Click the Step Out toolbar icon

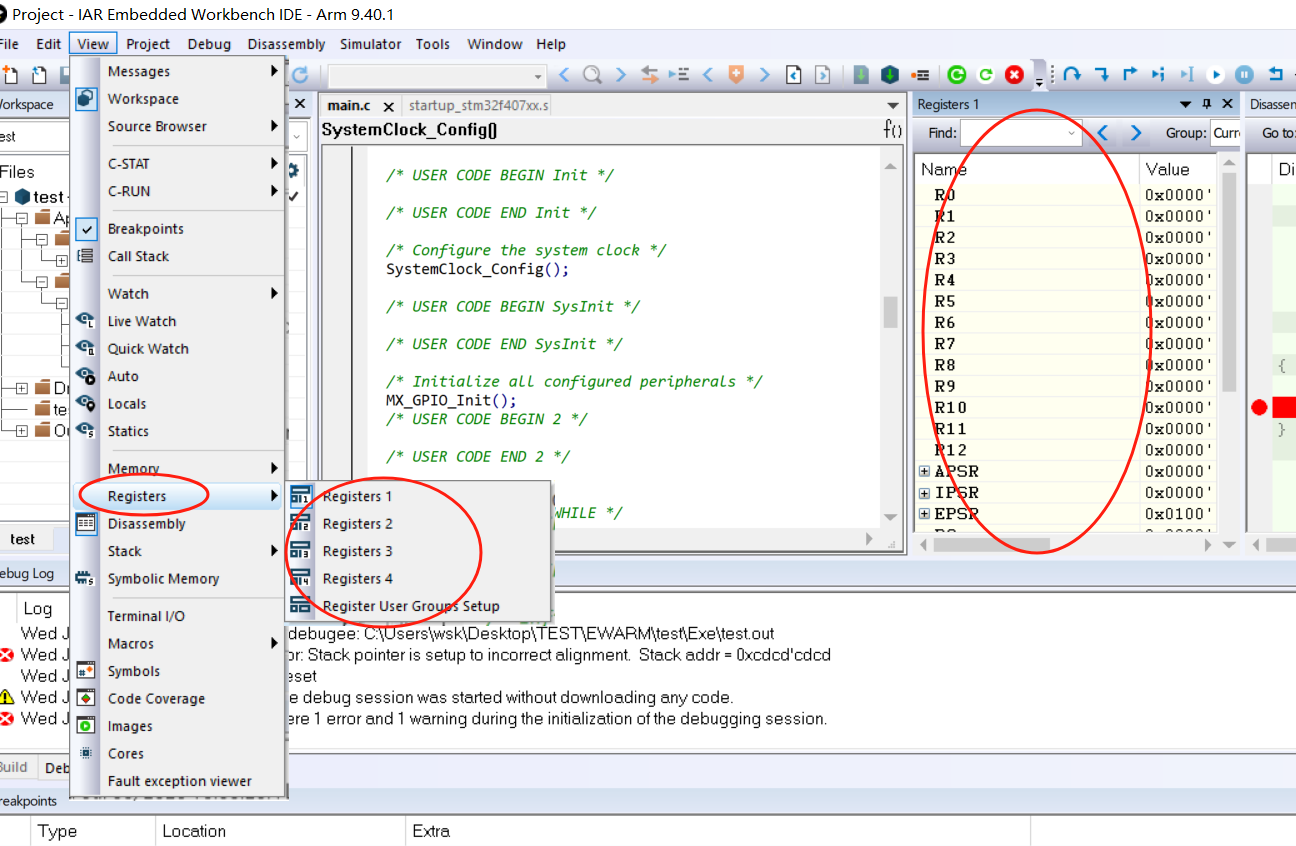pyautogui.click(x=1130, y=74)
